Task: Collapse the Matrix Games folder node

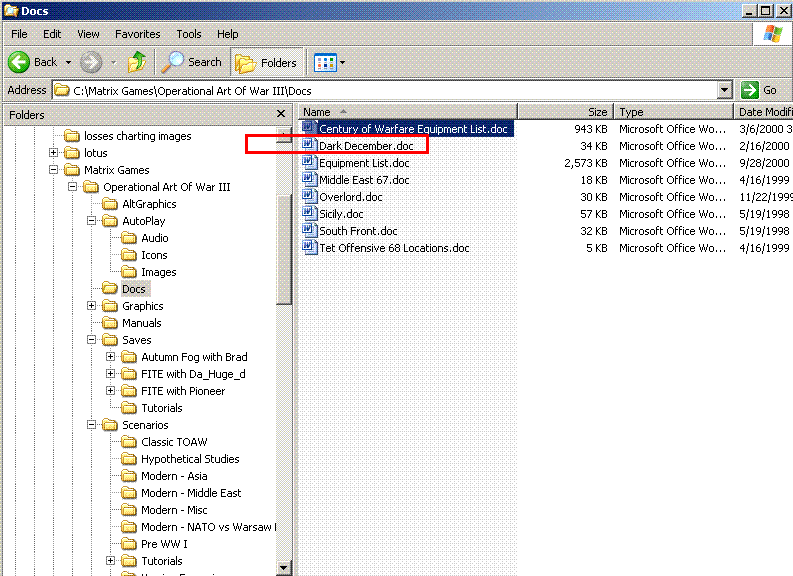Action: tap(54, 169)
